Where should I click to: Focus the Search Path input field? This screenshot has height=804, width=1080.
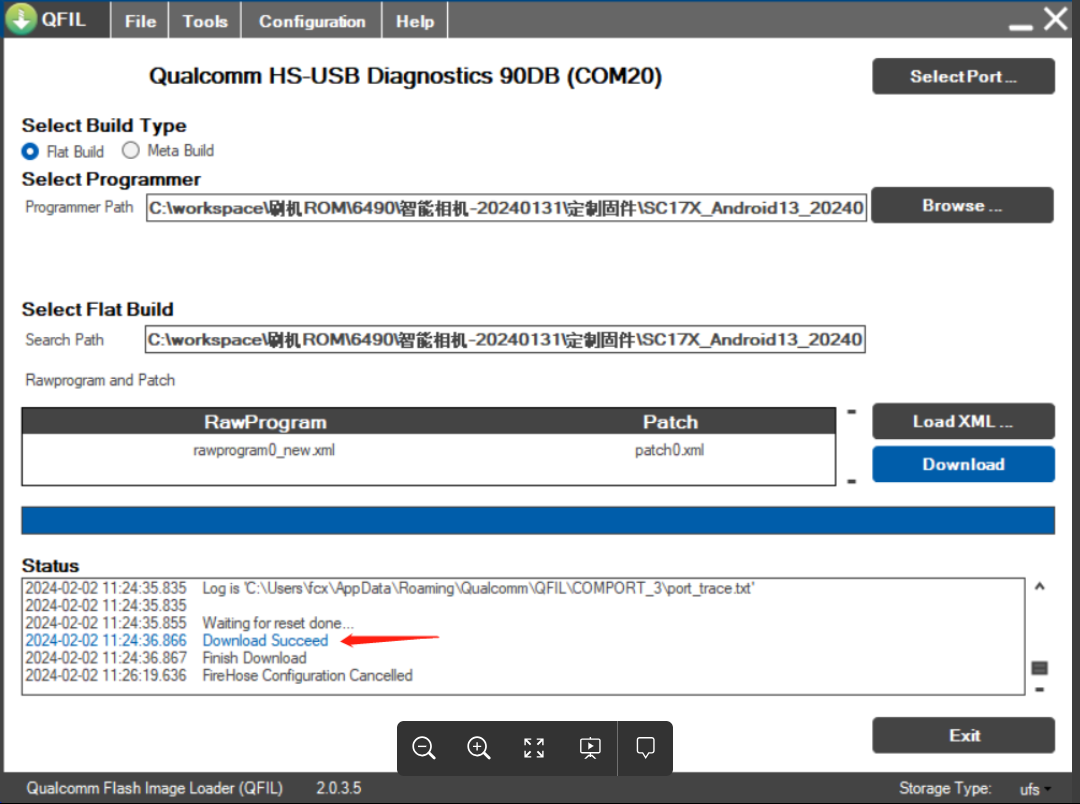505,340
